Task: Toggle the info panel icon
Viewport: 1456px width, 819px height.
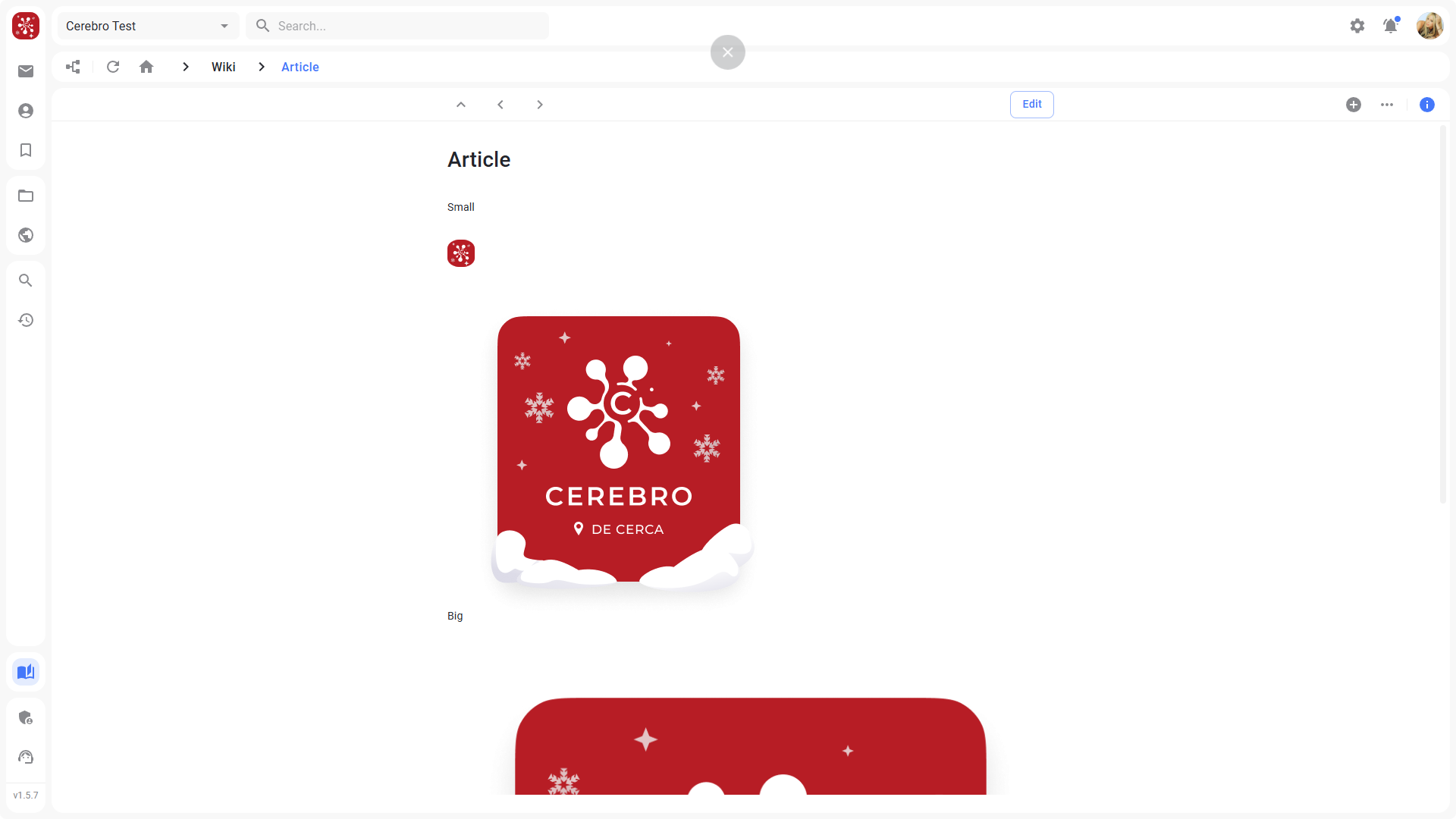Action: tap(1427, 105)
